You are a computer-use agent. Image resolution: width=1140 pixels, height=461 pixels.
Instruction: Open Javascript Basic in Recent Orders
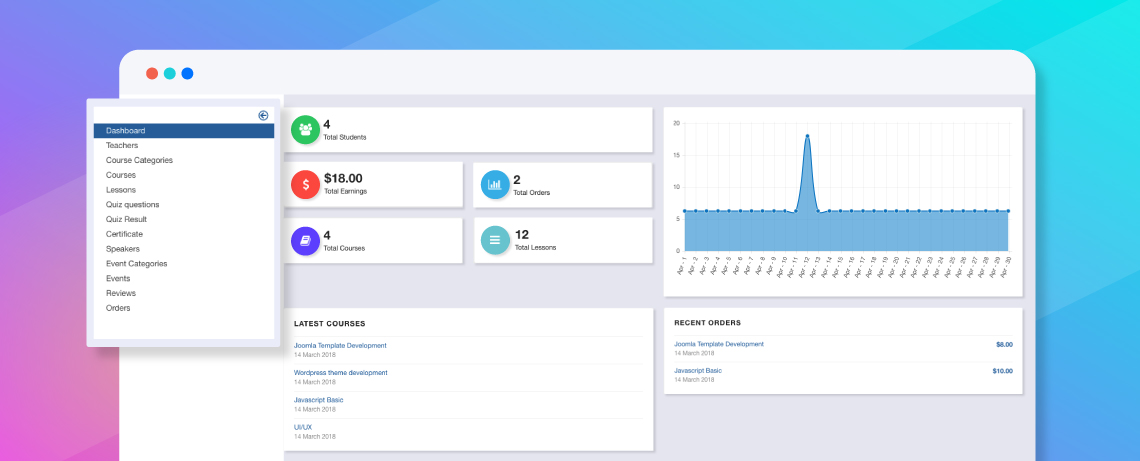tap(698, 371)
